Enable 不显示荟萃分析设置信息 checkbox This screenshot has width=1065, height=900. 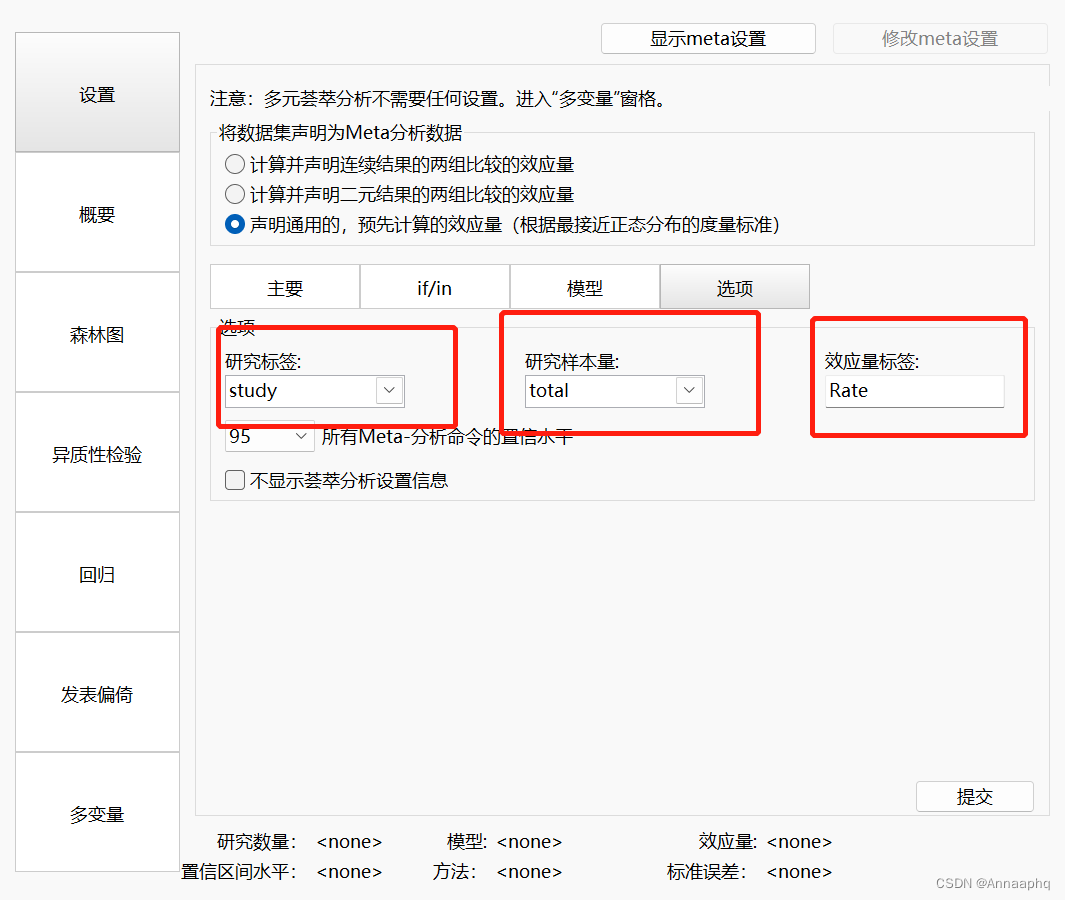tap(234, 479)
